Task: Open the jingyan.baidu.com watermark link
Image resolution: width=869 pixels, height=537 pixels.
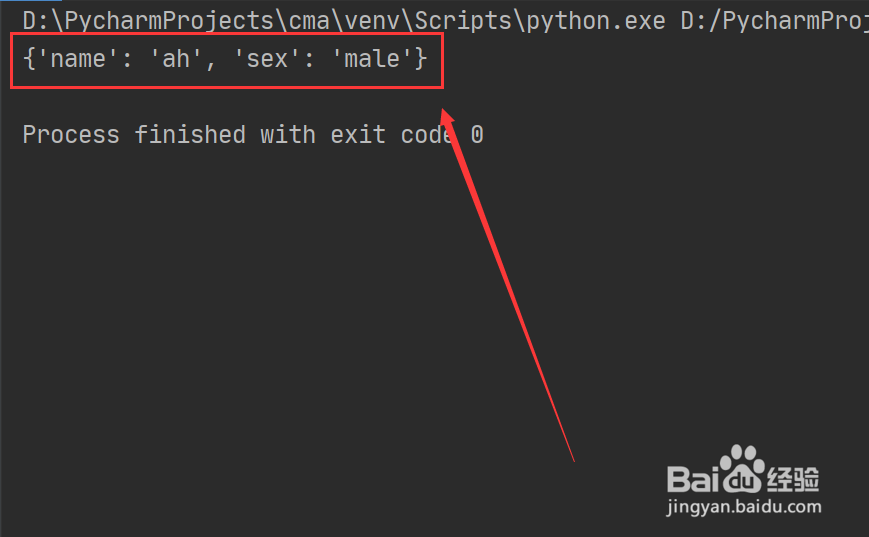Action: pos(744,507)
